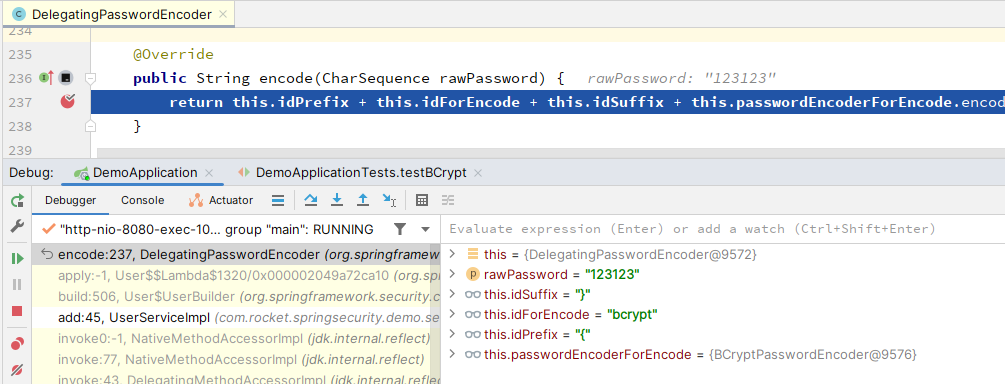Click Step Into toolbar icon

click(336, 201)
